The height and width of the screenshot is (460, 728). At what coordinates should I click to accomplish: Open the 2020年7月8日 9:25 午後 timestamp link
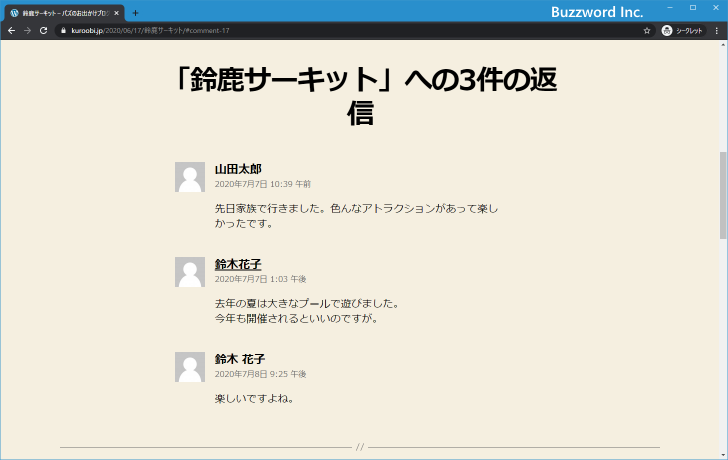tap(260, 374)
